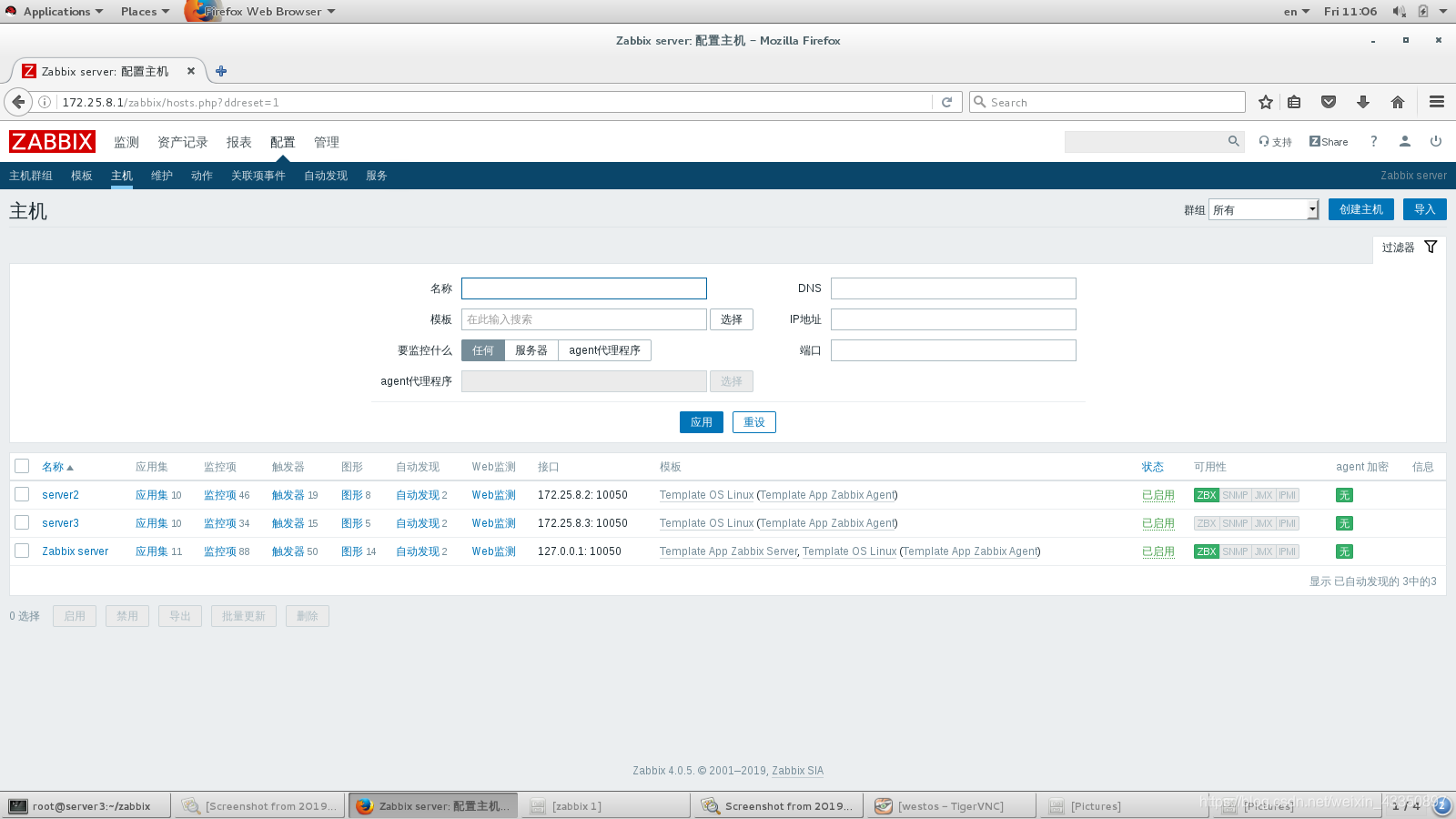The width and height of the screenshot is (1456, 819).
Task: Open Firefox bookmarks list icon
Action: tap(1294, 102)
